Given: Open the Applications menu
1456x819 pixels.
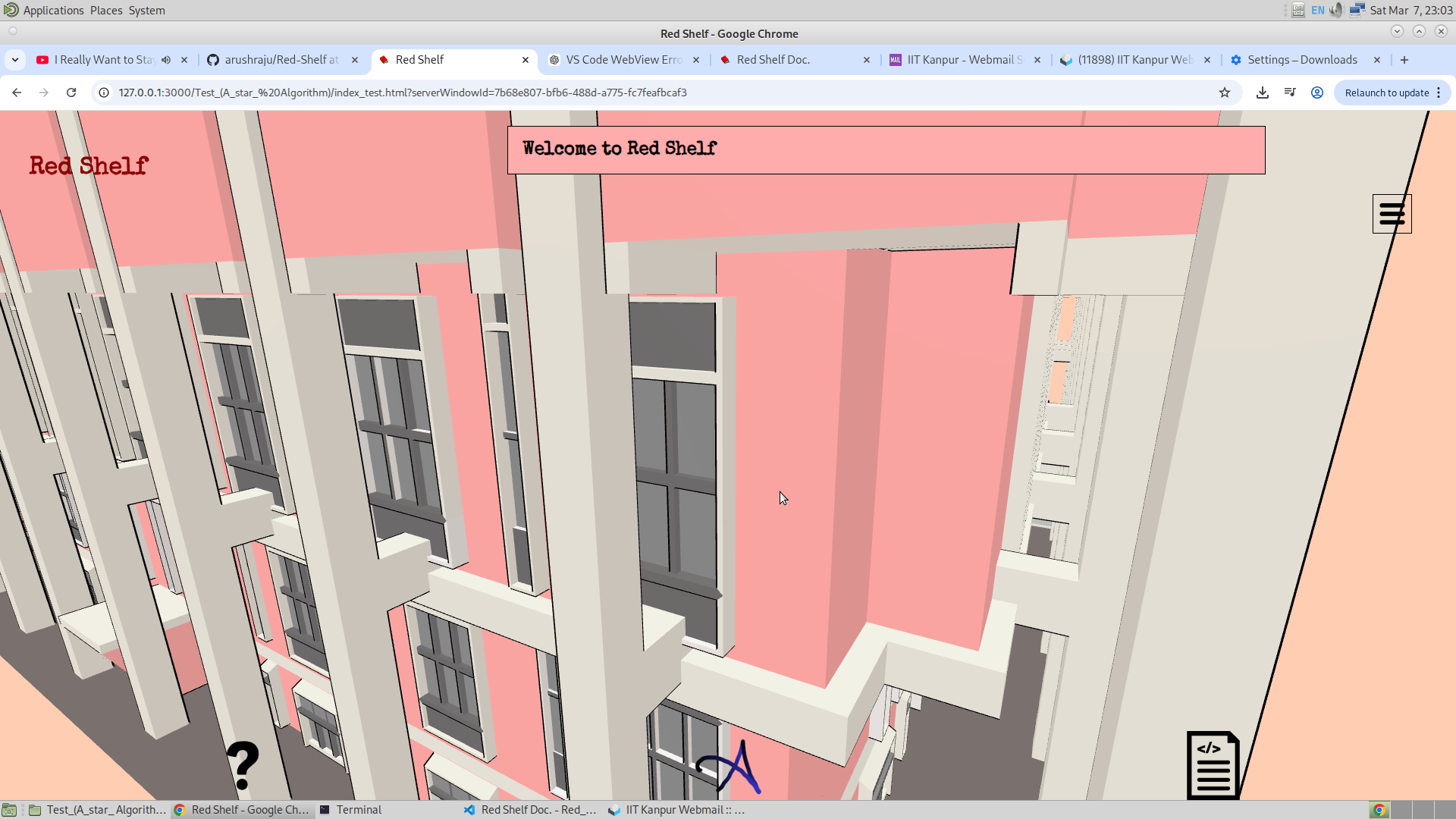Looking at the screenshot, I should tap(53, 11).
